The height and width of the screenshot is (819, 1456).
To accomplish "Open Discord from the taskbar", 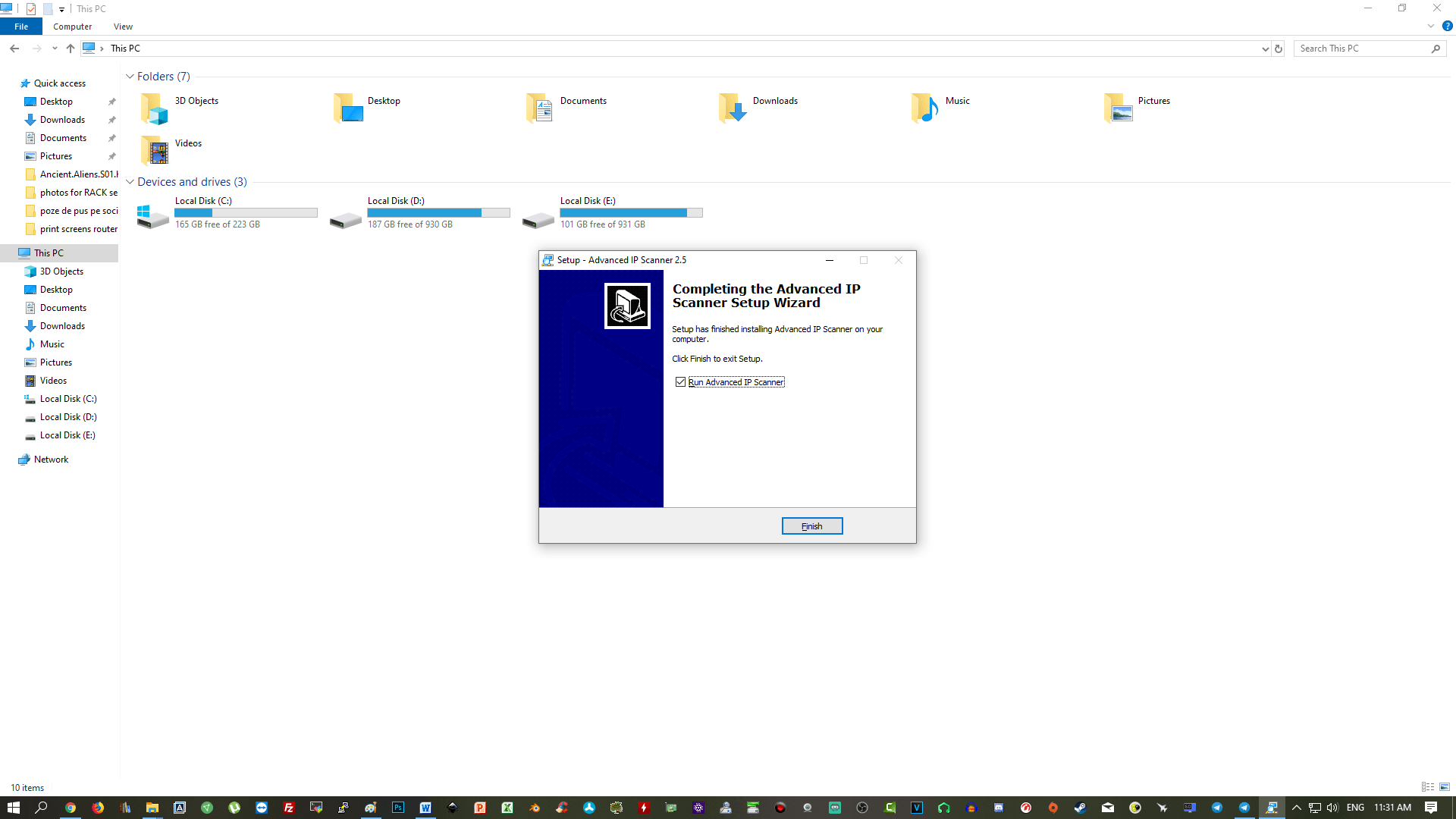I will point(999,808).
